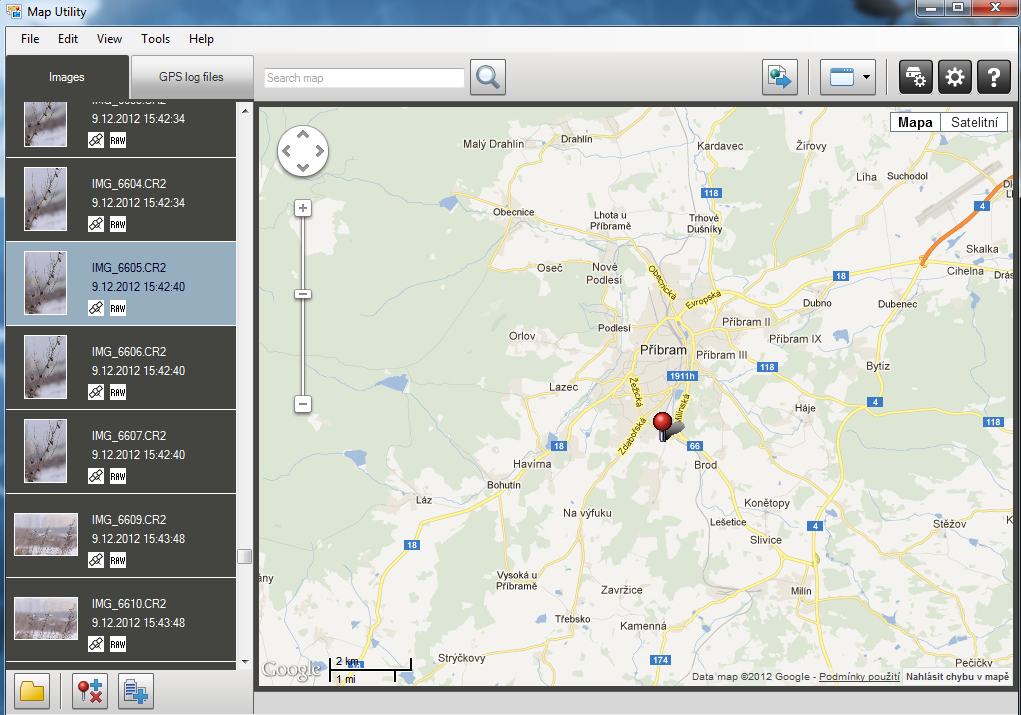Switch to the GPS log files tab
Viewport: 1021px width, 715px height.
point(191,77)
